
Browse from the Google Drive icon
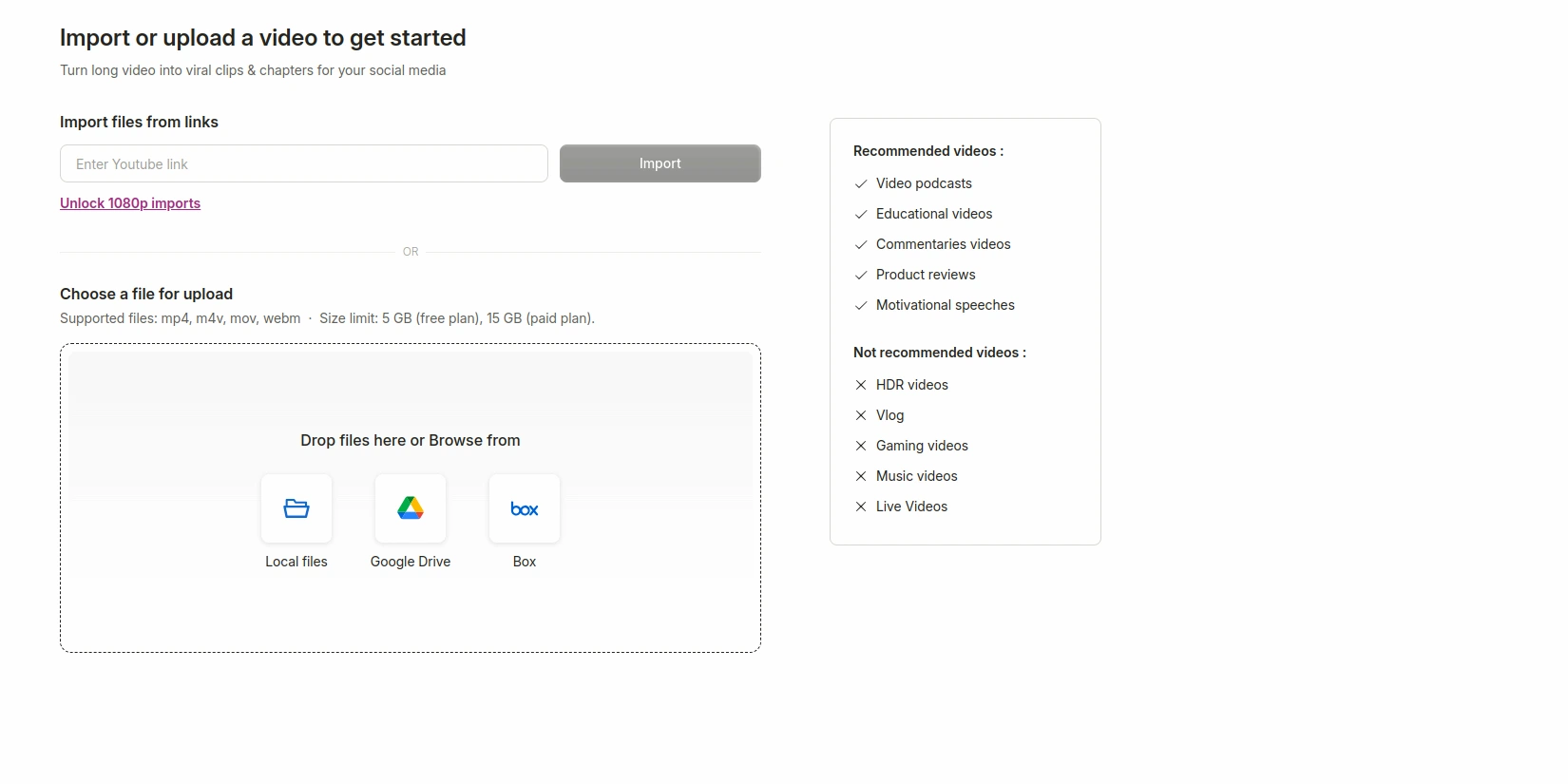411,509
